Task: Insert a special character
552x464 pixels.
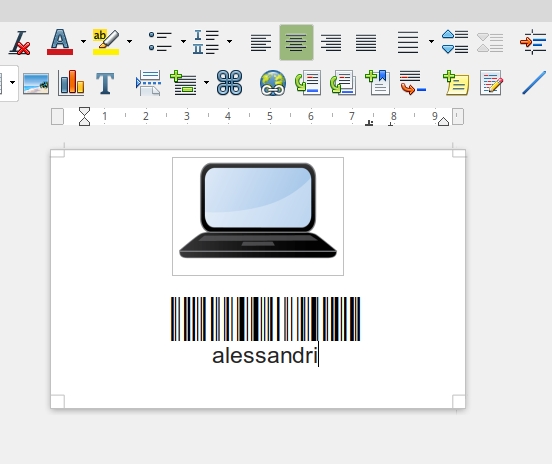Action: [230, 83]
